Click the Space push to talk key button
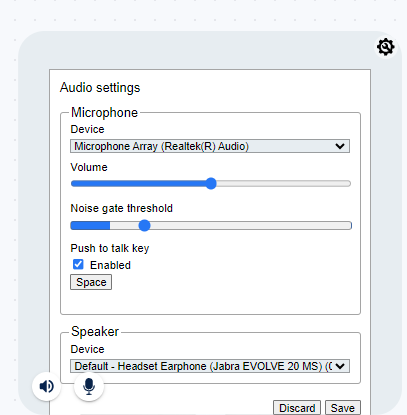The height and width of the screenshot is (415, 407). click(91, 282)
